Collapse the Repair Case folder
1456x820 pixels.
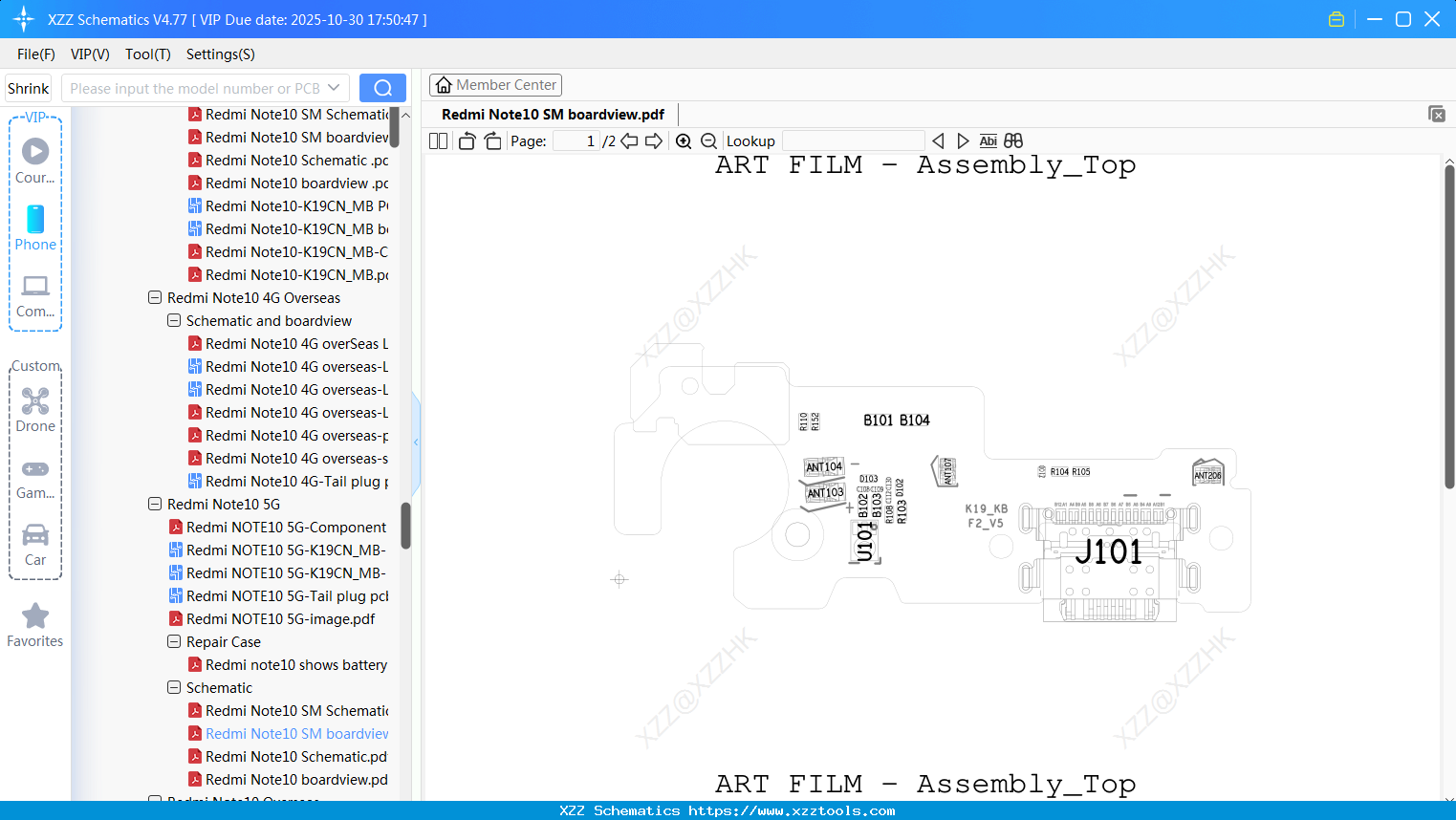click(x=174, y=642)
